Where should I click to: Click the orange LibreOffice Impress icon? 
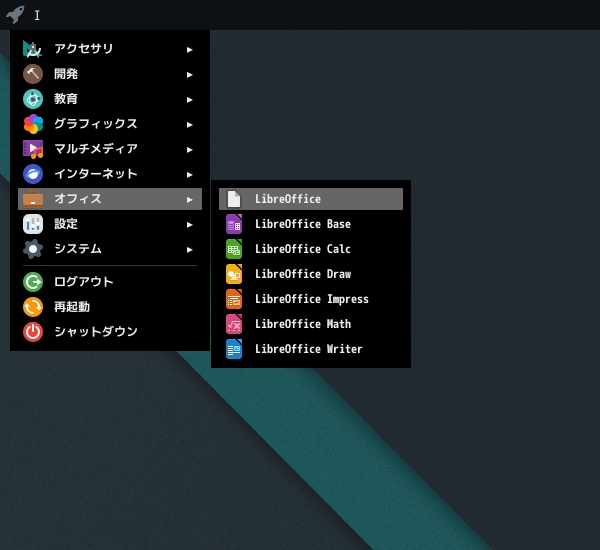(234, 299)
